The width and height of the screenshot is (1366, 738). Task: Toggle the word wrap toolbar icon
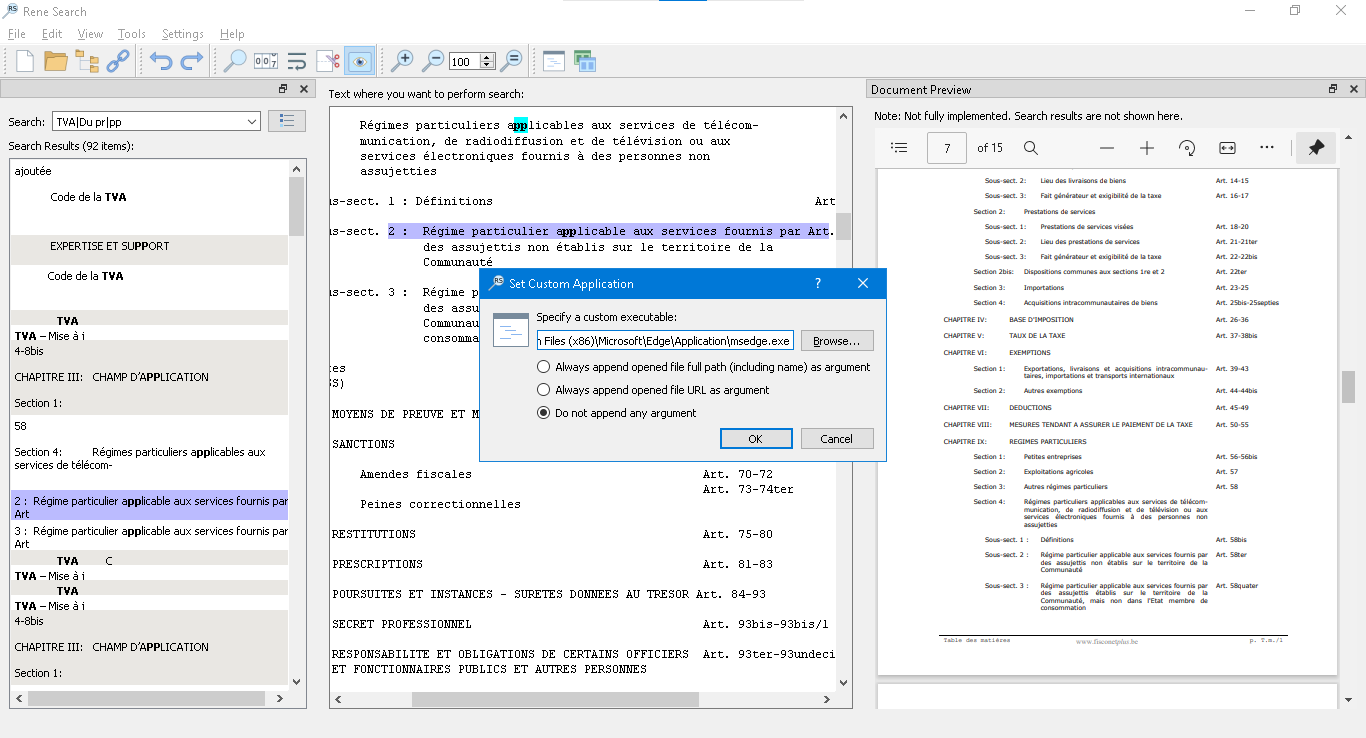297,61
